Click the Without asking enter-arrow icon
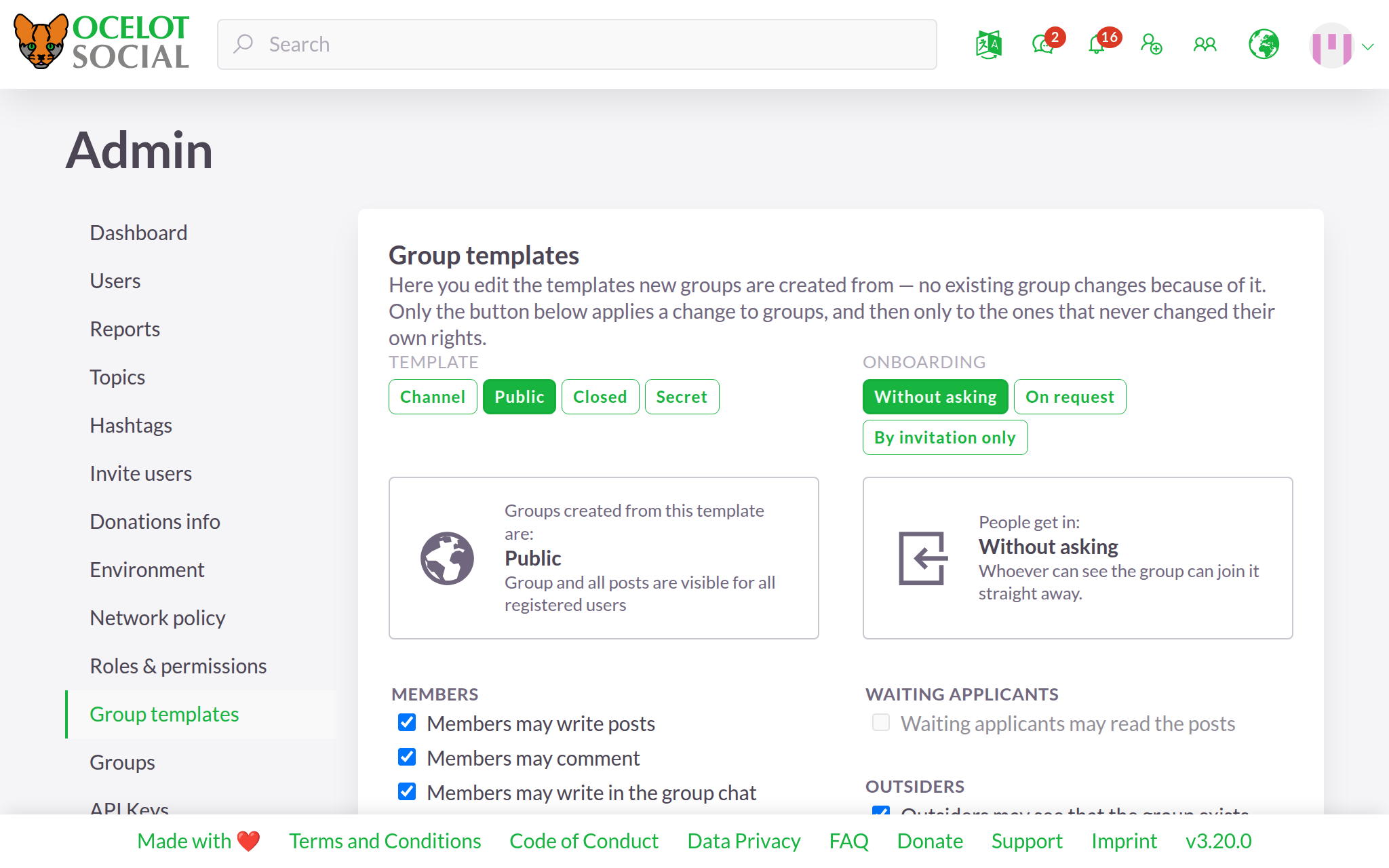Screen dimensions: 1389x868 (x=922, y=558)
